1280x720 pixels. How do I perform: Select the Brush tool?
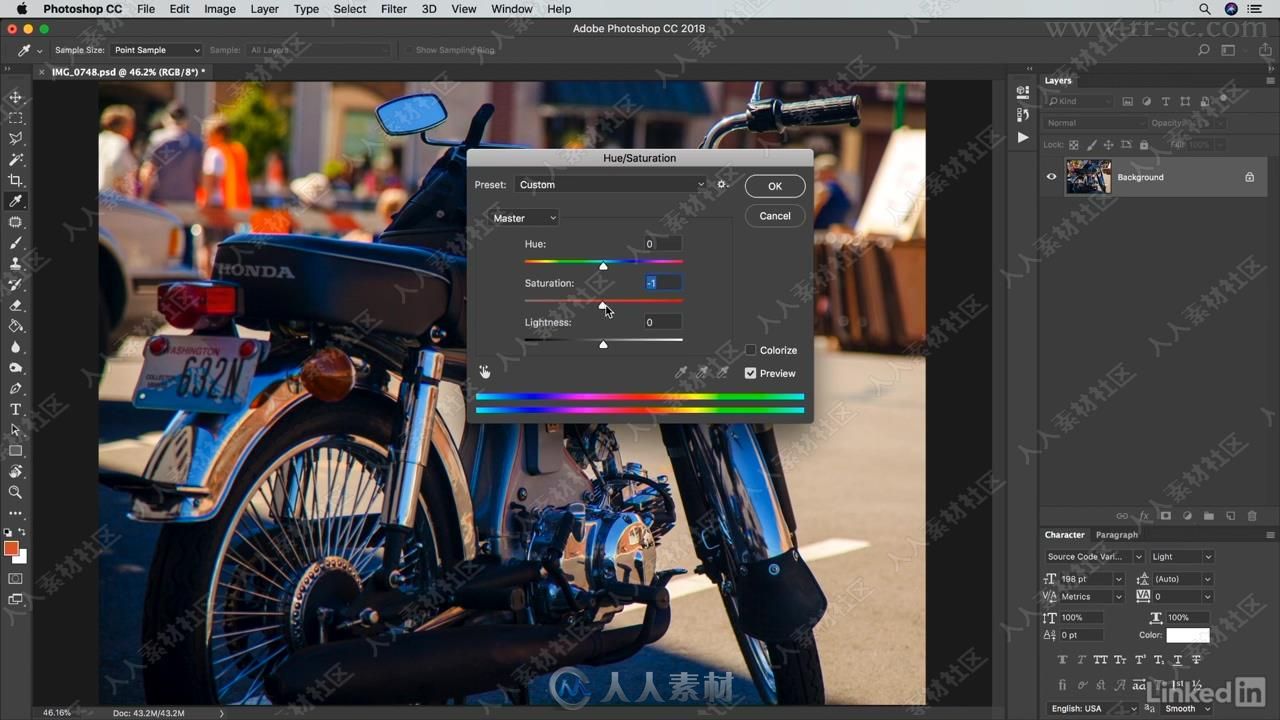click(x=15, y=243)
